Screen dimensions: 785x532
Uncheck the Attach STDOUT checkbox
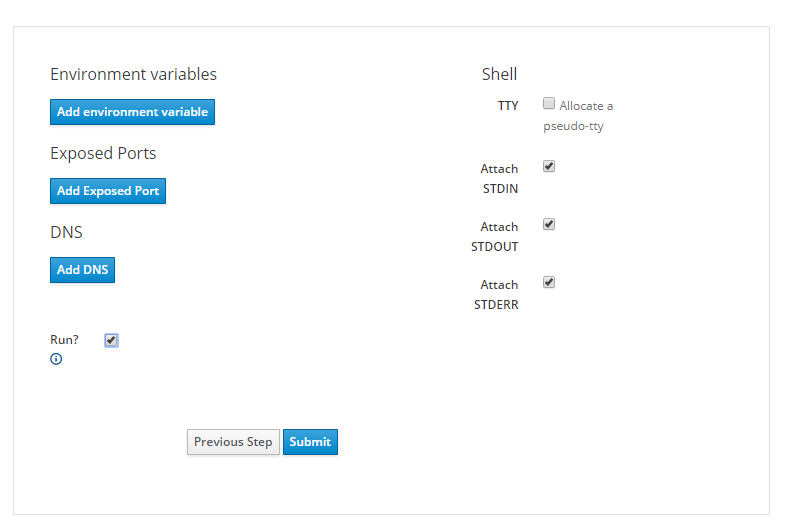(x=549, y=224)
